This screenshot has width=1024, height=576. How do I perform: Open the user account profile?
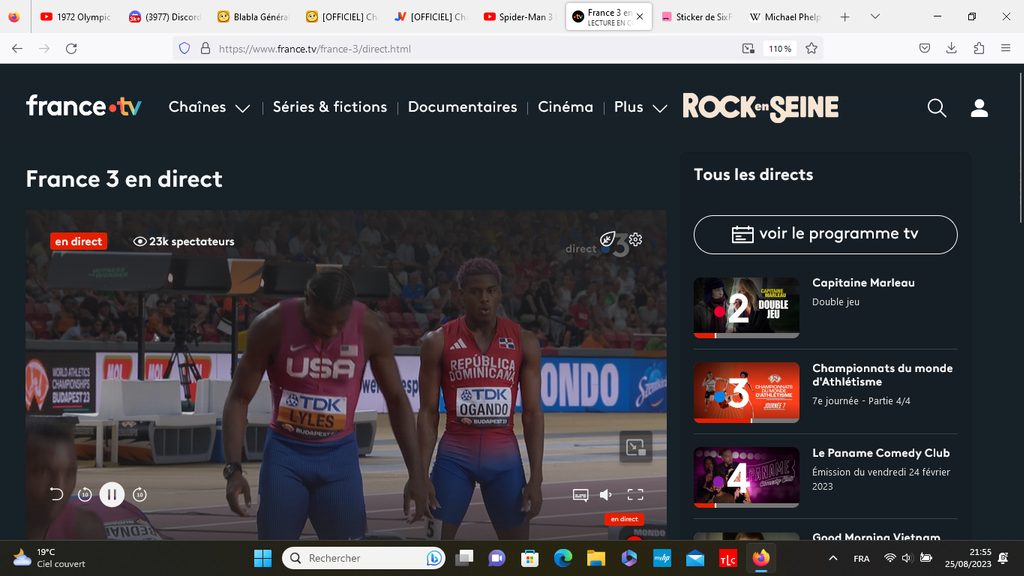coord(979,108)
